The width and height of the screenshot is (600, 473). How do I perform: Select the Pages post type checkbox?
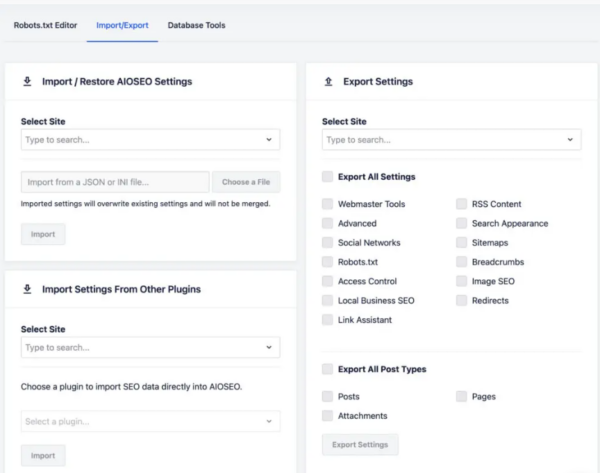click(x=462, y=396)
